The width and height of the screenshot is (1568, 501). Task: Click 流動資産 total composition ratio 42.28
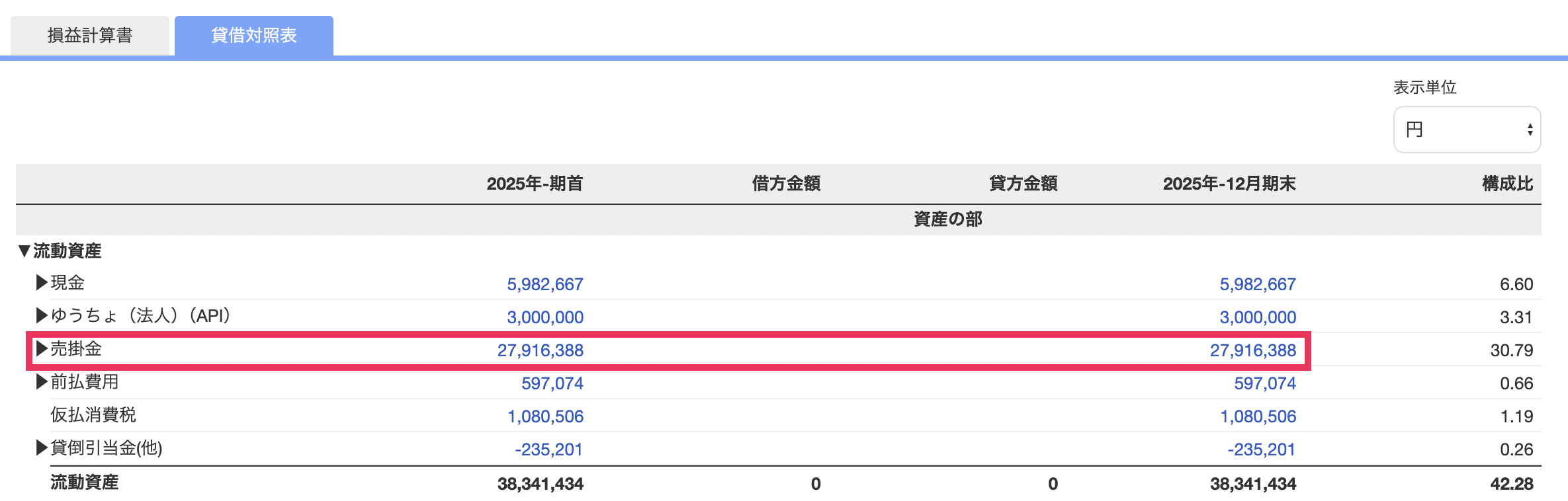pyautogui.click(x=1512, y=484)
